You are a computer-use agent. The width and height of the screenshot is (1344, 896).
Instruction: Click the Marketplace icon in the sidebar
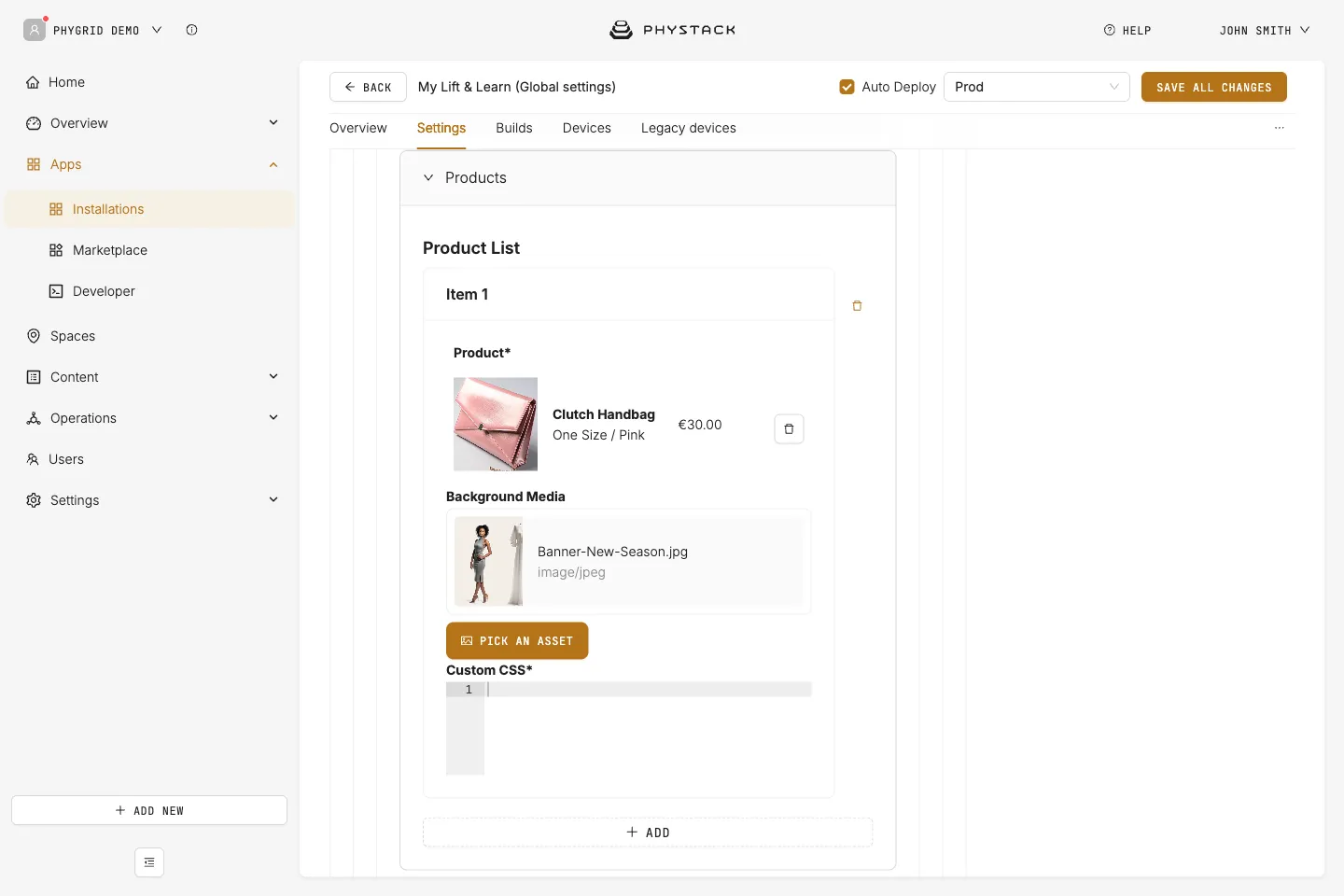(x=56, y=250)
